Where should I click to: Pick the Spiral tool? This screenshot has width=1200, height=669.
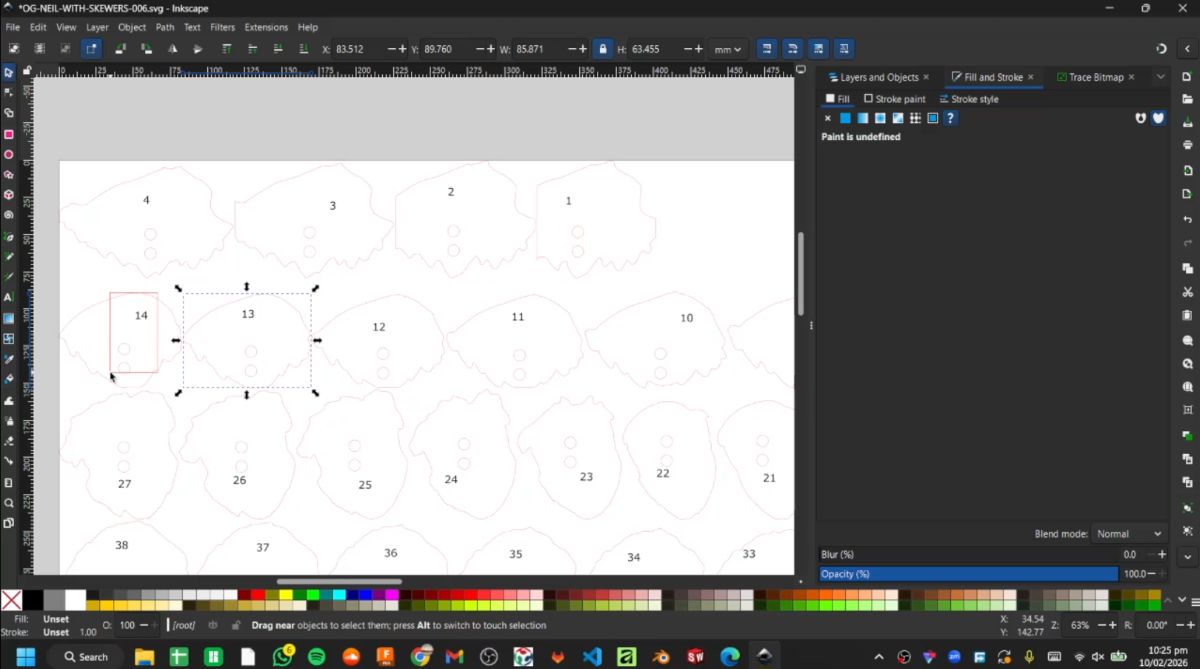10,214
